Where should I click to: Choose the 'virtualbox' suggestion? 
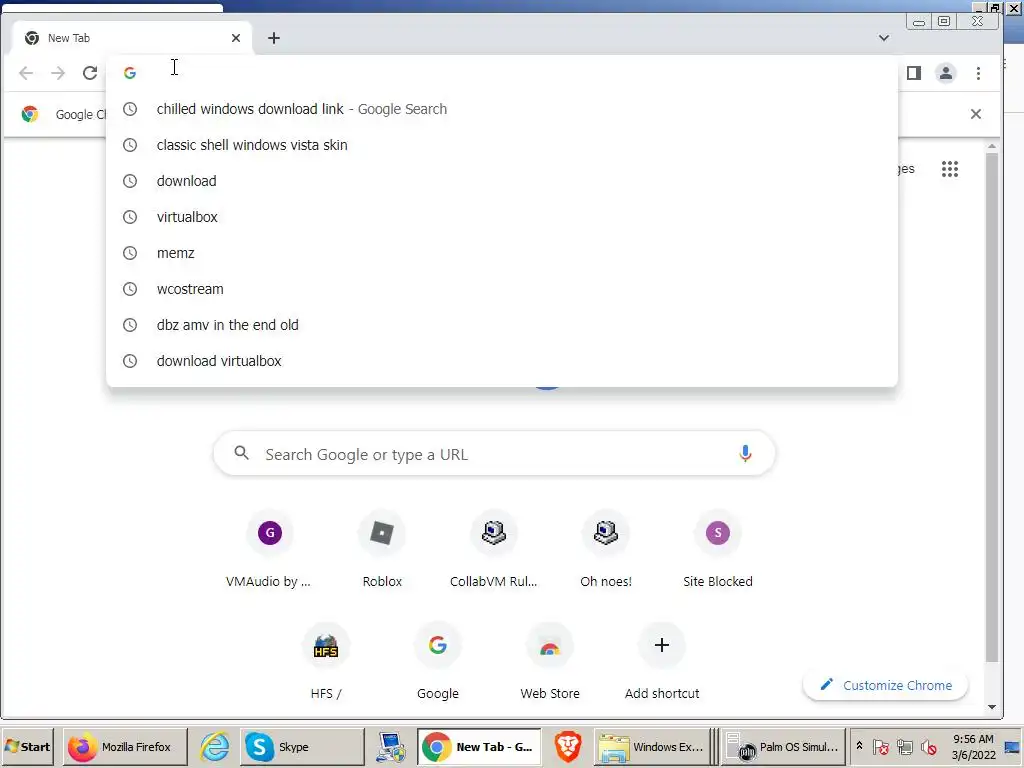(502, 217)
